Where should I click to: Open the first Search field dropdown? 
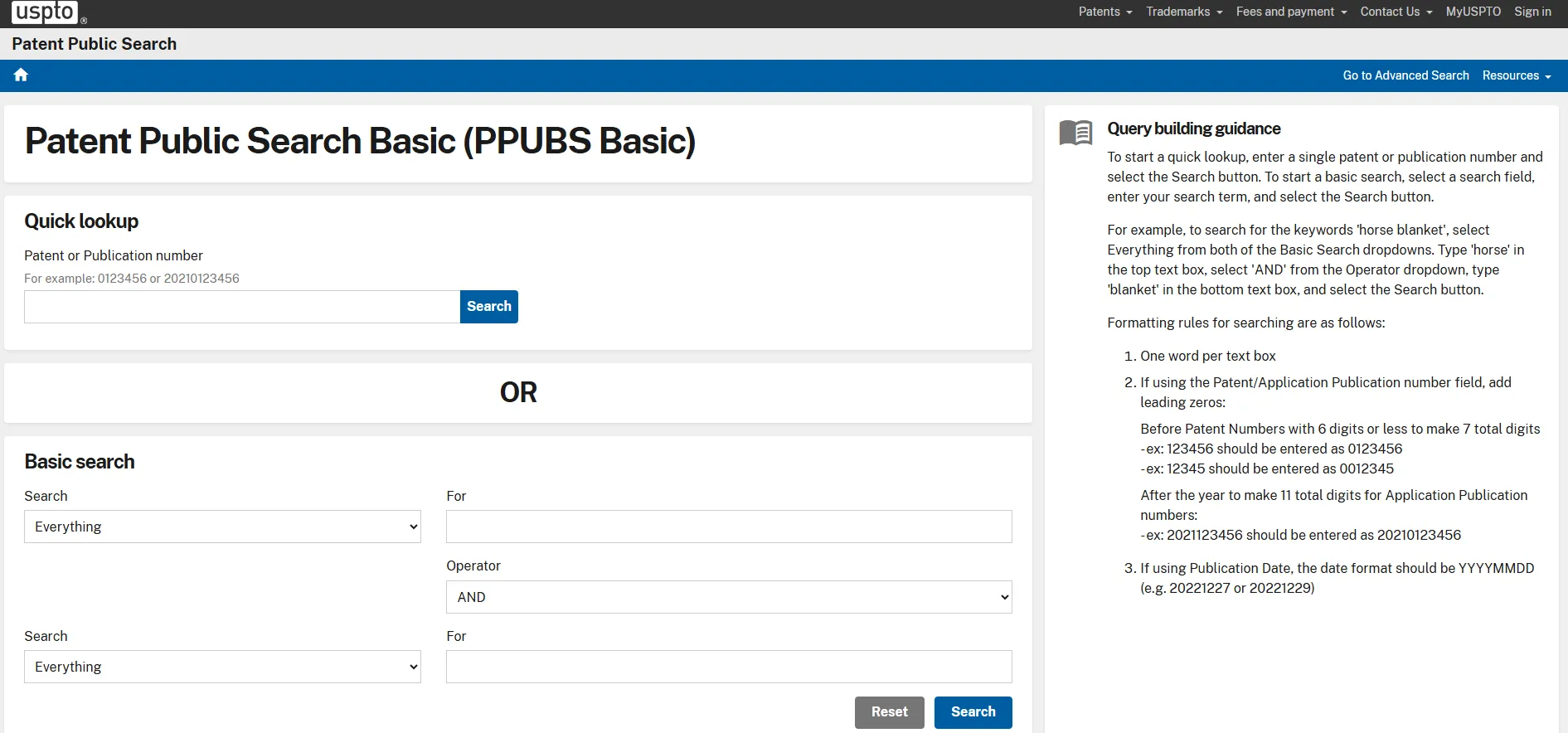click(222, 527)
